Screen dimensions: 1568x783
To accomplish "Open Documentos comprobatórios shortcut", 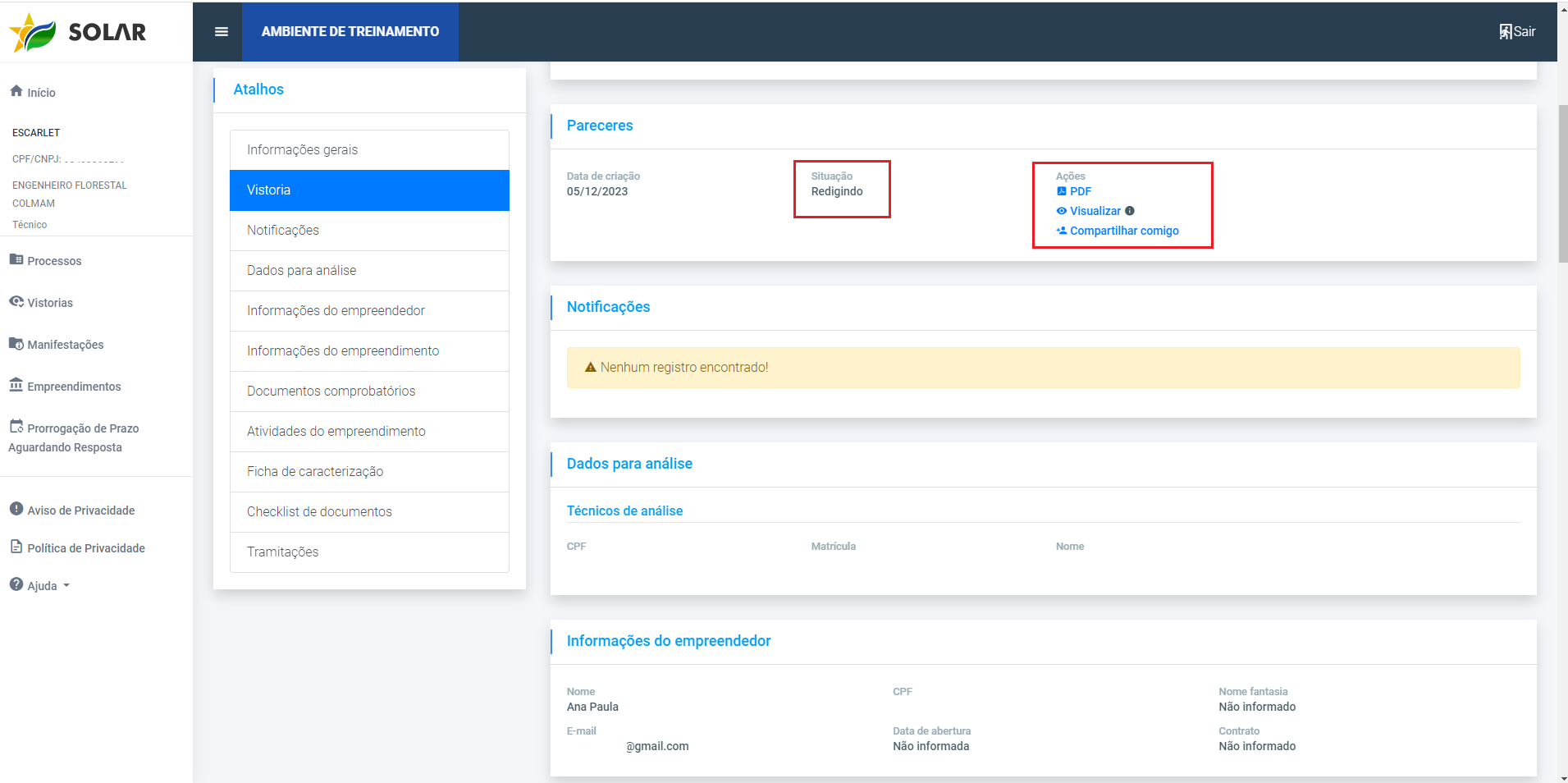I will click(x=369, y=391).
